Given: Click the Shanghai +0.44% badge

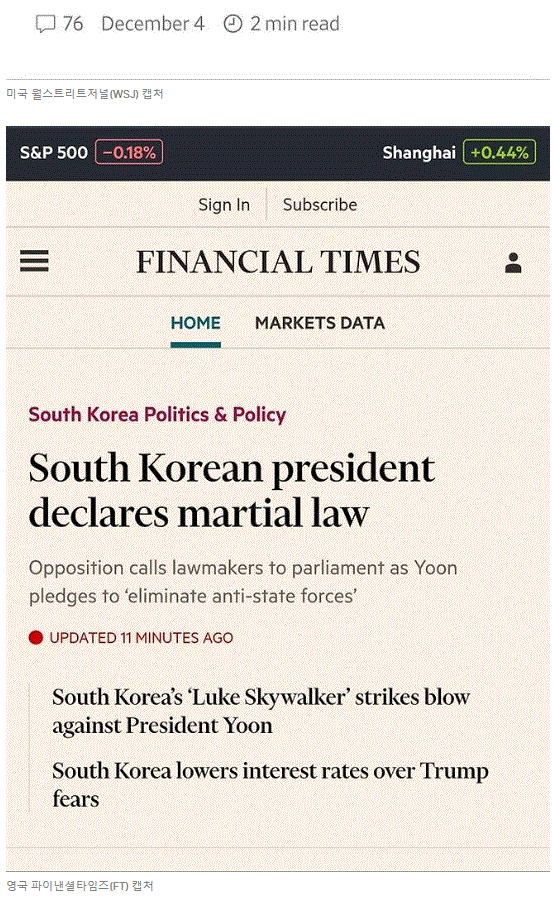Looking at the screenshot, I should pyautogui.click(x=500, y=152).
